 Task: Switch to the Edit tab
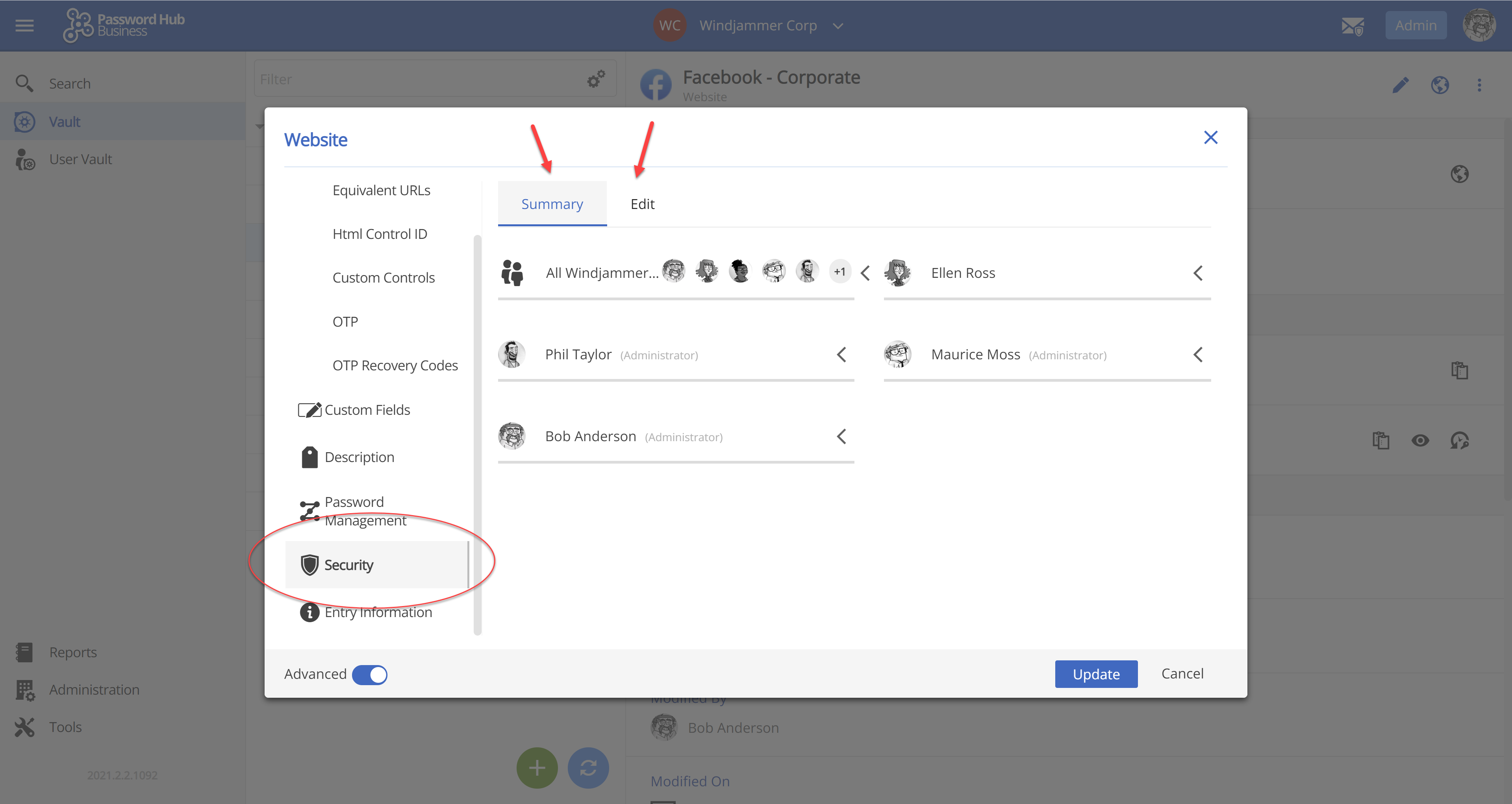[x=642, y=203]
